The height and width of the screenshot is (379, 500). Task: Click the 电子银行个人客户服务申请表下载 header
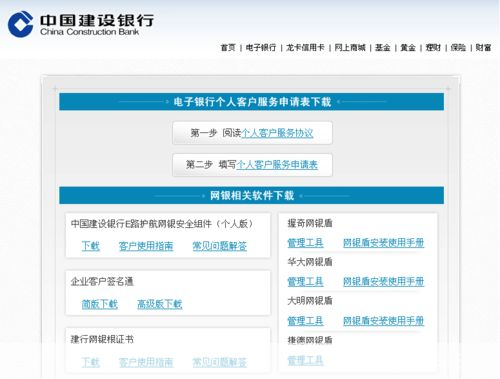252,102
